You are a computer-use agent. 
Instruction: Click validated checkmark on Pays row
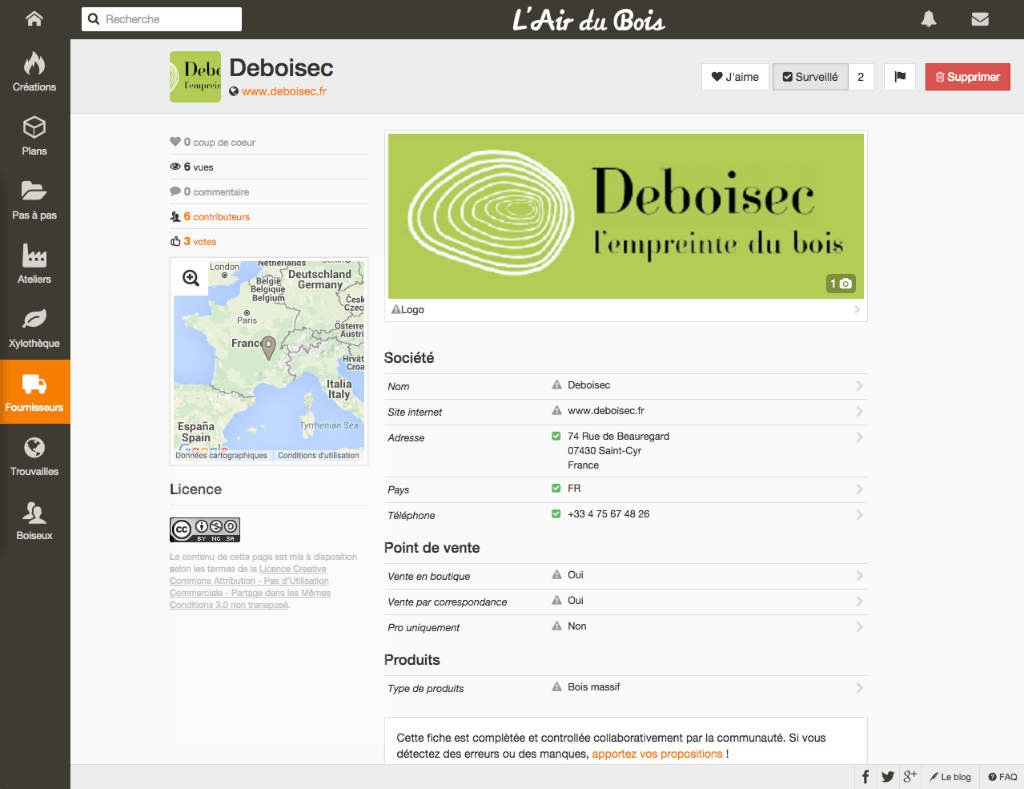click(556, 488)
